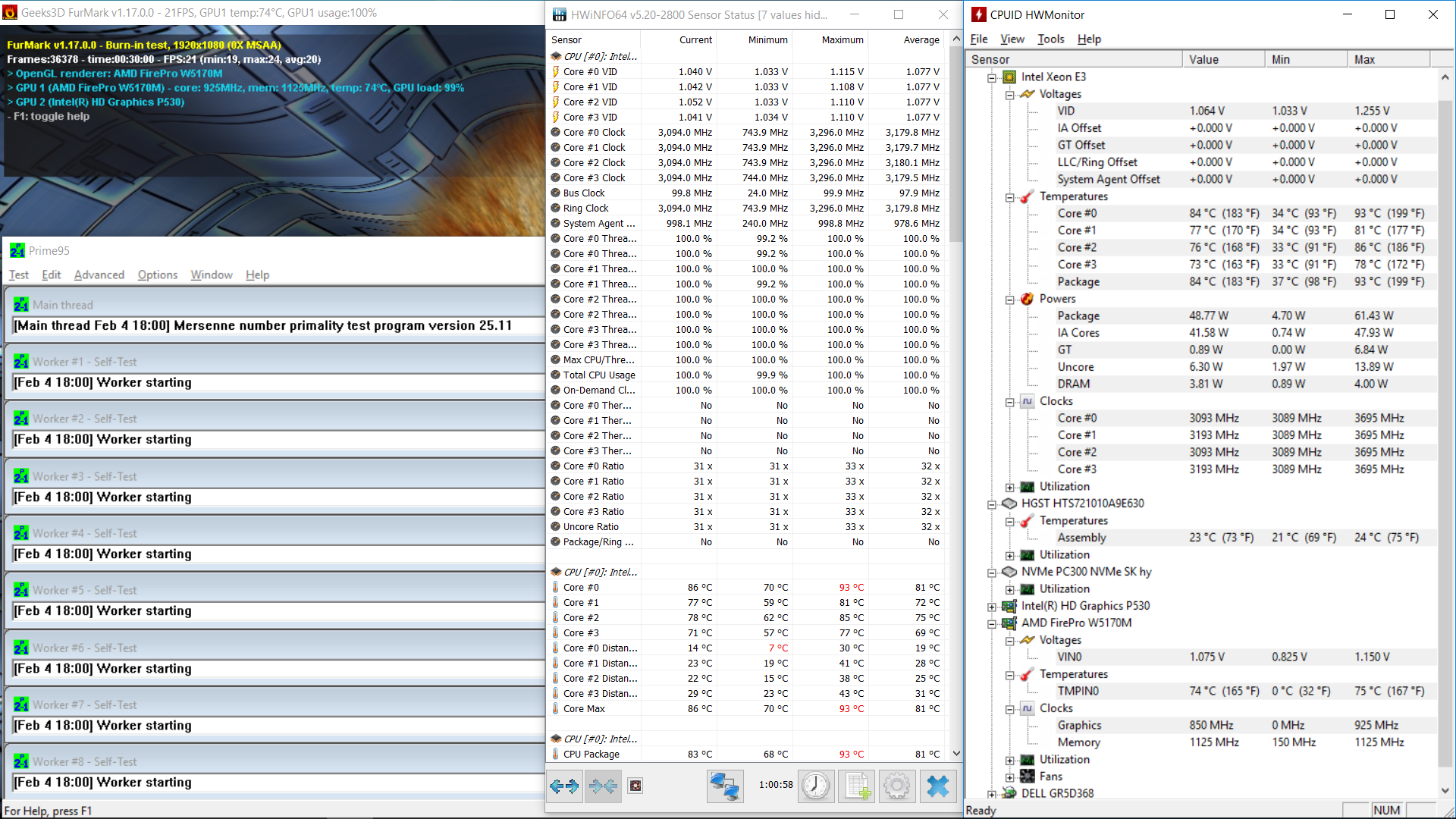Open the Tools menu in HWMonitor
The image size is (1456, 819).
pyautogui.click(x=1051, y=39)
